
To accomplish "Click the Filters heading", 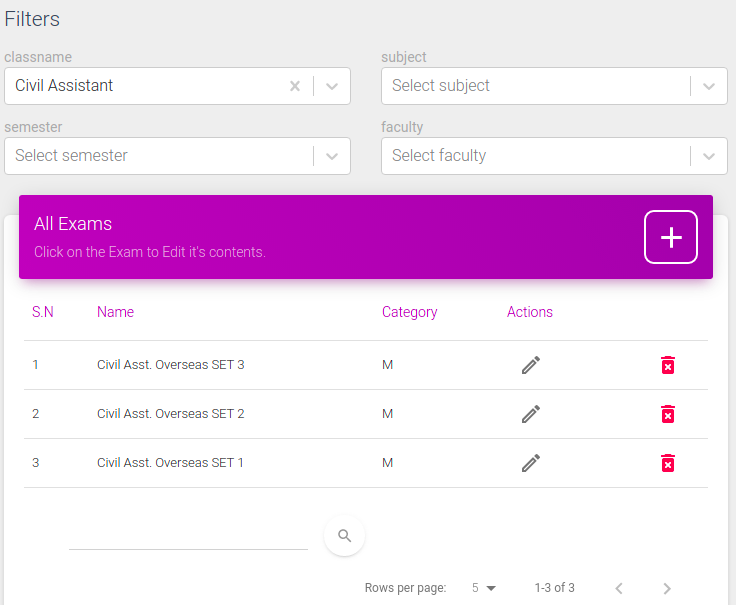I will (32, 19).
